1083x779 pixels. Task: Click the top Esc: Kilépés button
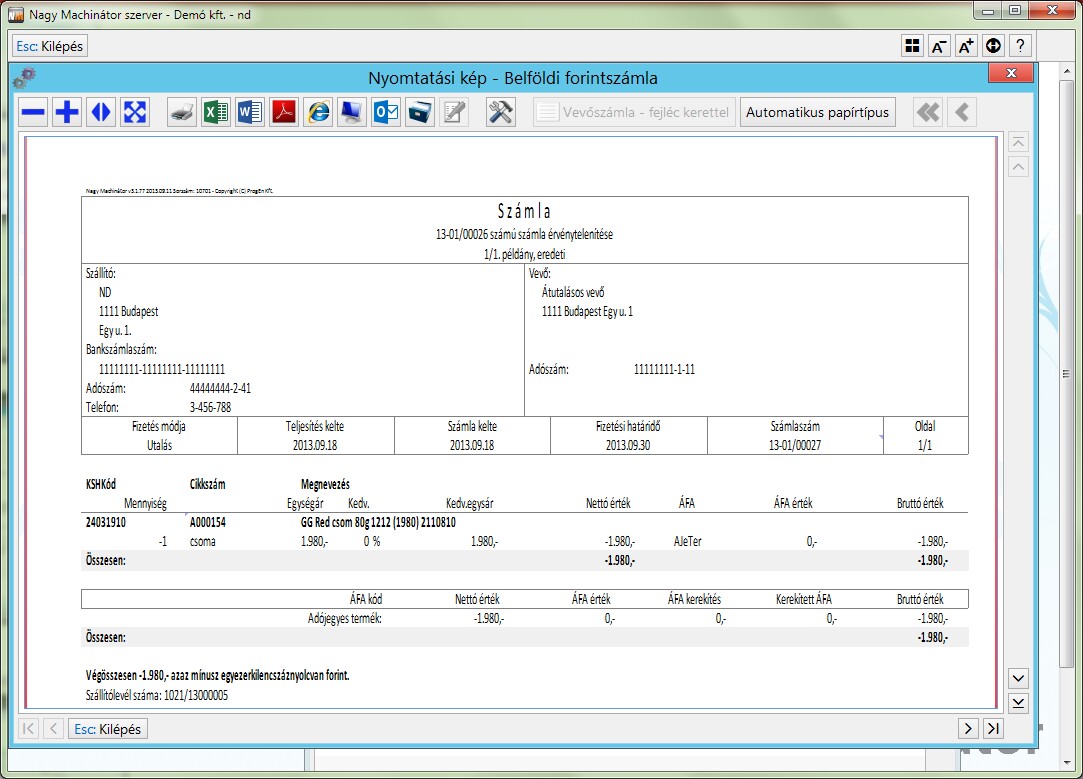pos(50,46)
